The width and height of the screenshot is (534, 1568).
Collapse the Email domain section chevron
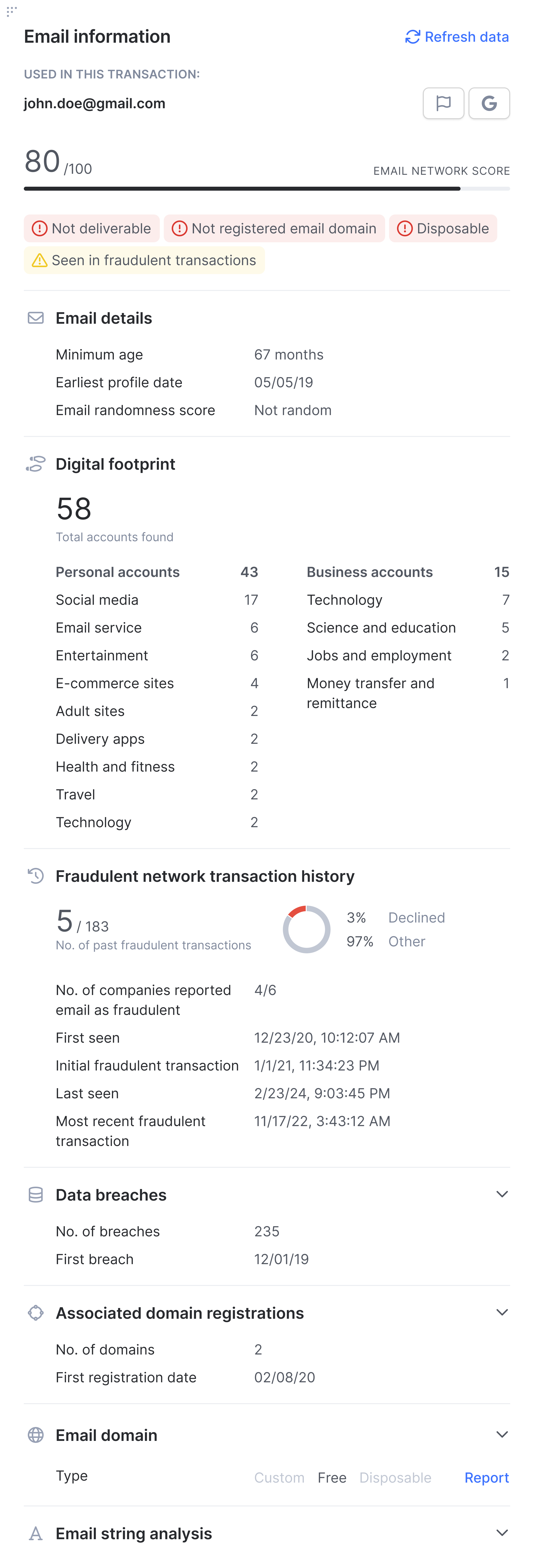point(502,1435)
